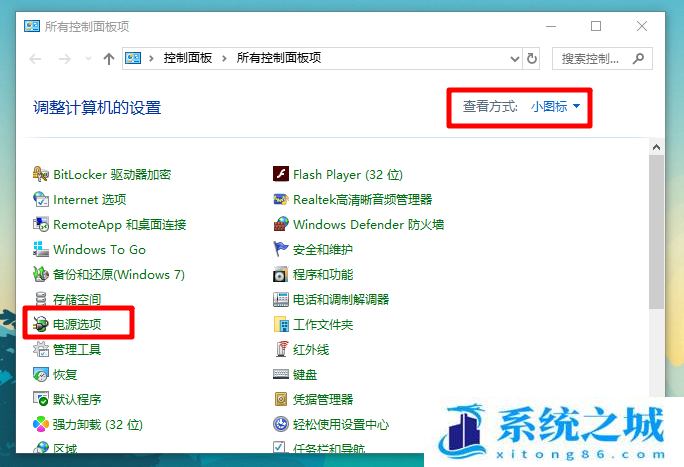The height and width of the screenshot is (467, 684).
Task: Open the 轻松使用设置中心 link
Action: (x=341, y=425)
